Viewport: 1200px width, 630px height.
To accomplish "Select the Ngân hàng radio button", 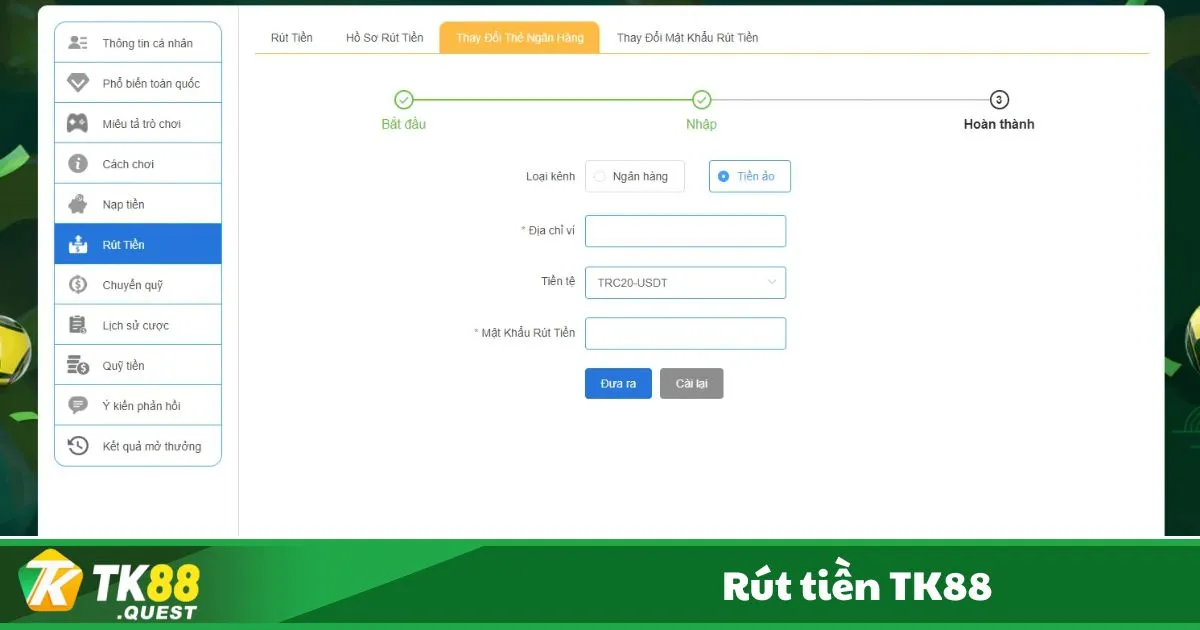I will (600, 176).
